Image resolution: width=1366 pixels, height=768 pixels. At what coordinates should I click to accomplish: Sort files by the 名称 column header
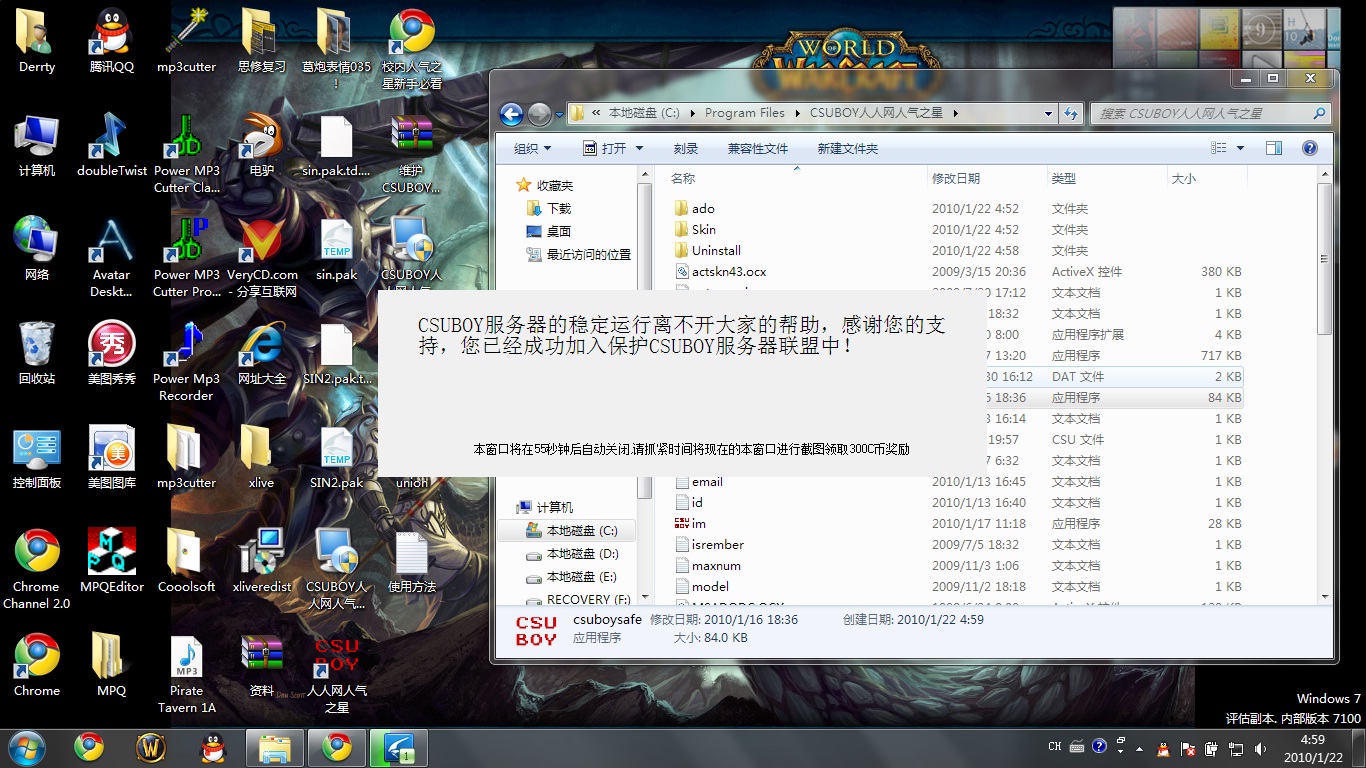pyautogui.click(x=797, y=178)
